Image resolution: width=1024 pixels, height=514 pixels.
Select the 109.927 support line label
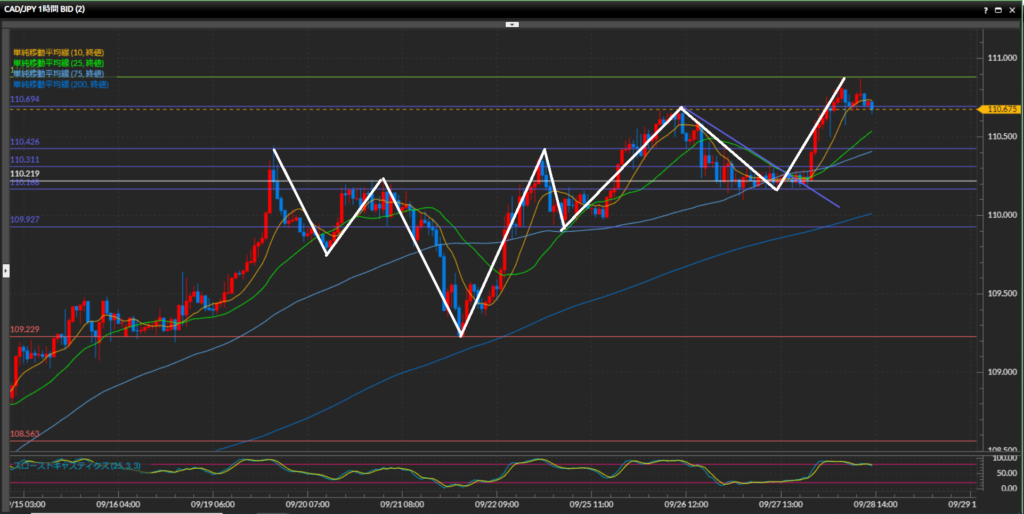tap(25, 219)
